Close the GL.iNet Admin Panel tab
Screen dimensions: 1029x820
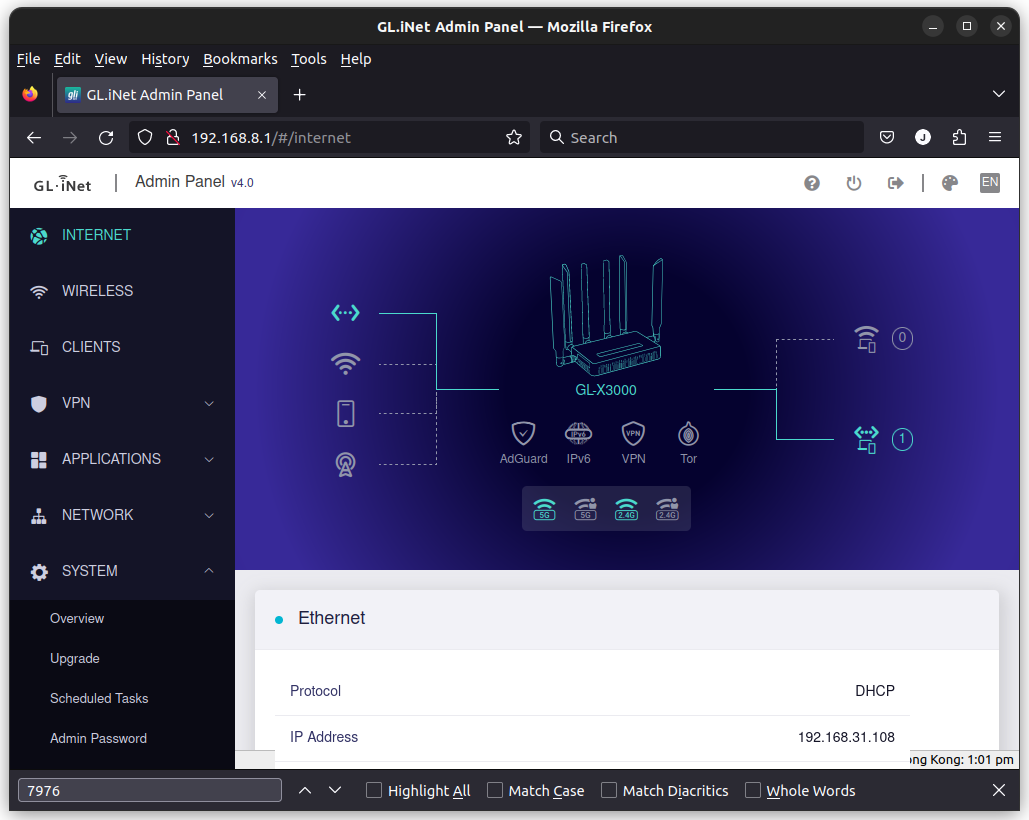pyautogui.click(x=262, y=95)
